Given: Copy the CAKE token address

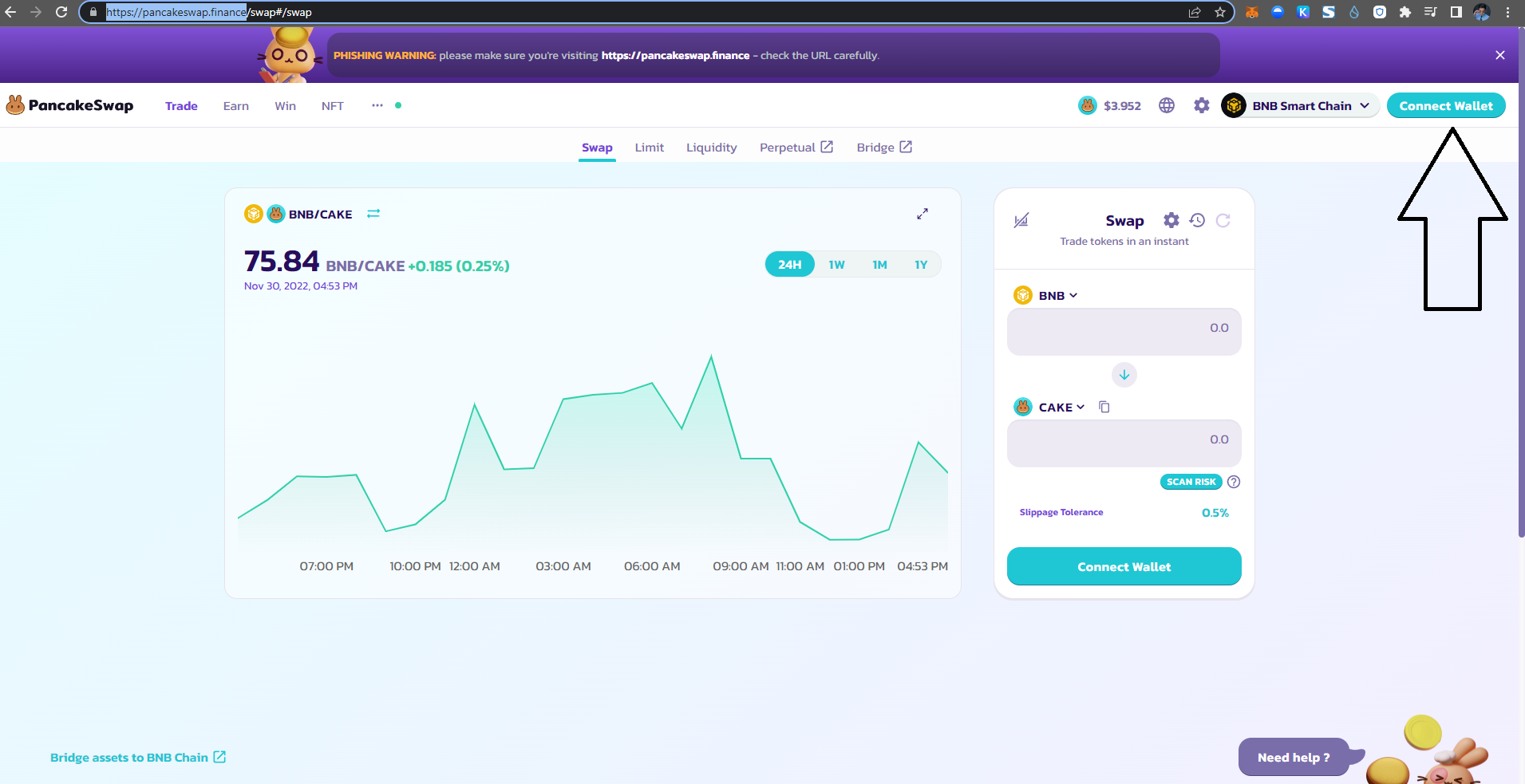Looking at the screenshot, I should (x=1104, y=407).
